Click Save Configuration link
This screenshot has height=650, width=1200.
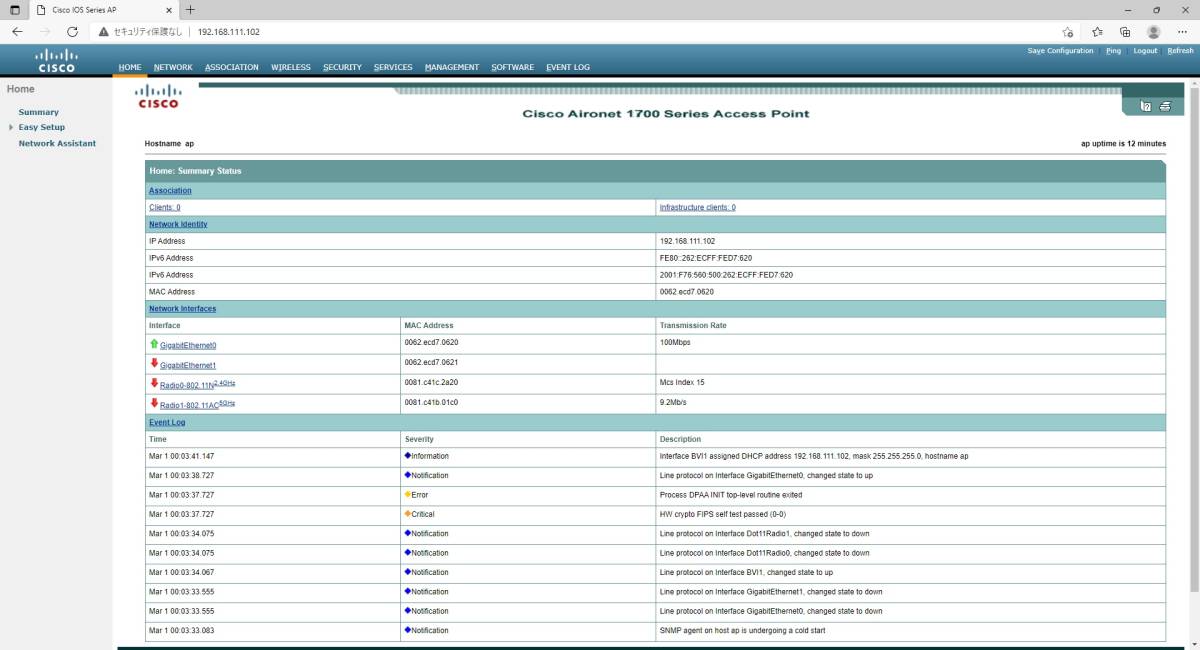[1060, 50]
